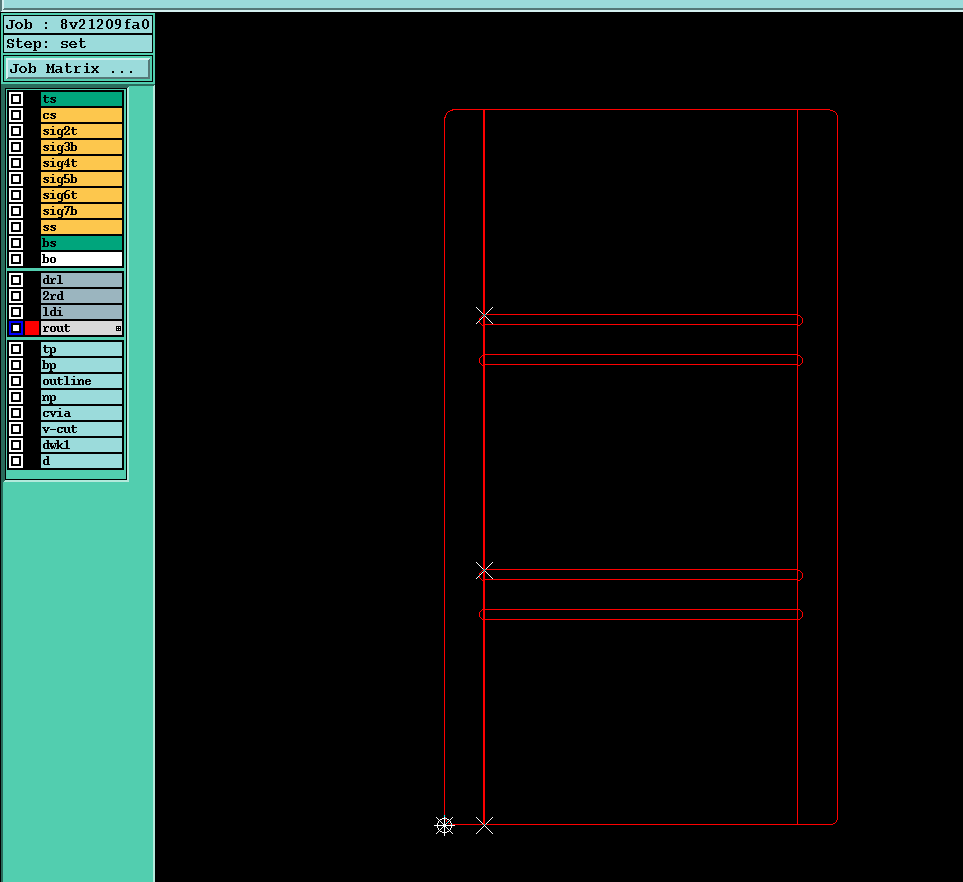Toggle checkbox for cvia layer
Viewport: 963px width, 882px height.
(x=16, y=413)
